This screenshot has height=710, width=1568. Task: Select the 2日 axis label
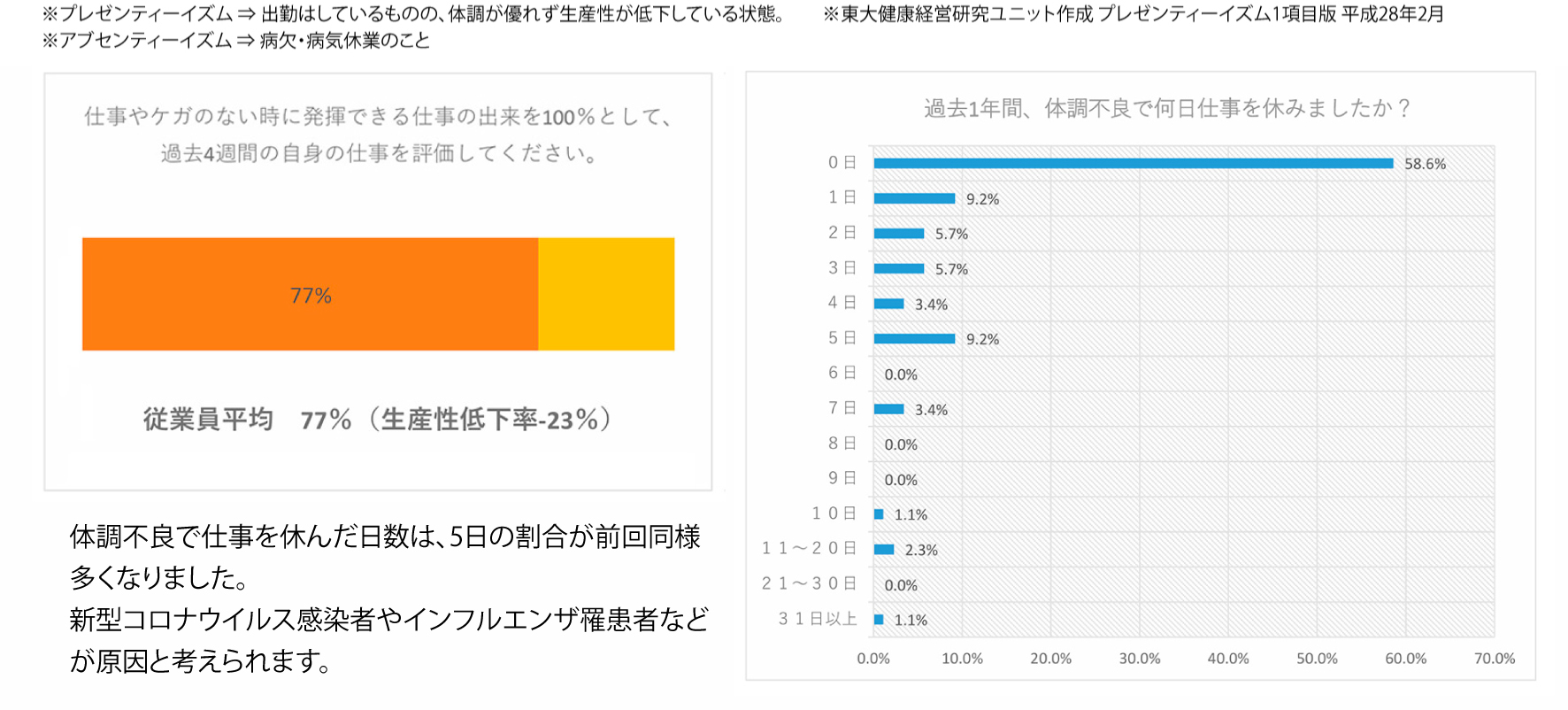(x=842, y=233)
